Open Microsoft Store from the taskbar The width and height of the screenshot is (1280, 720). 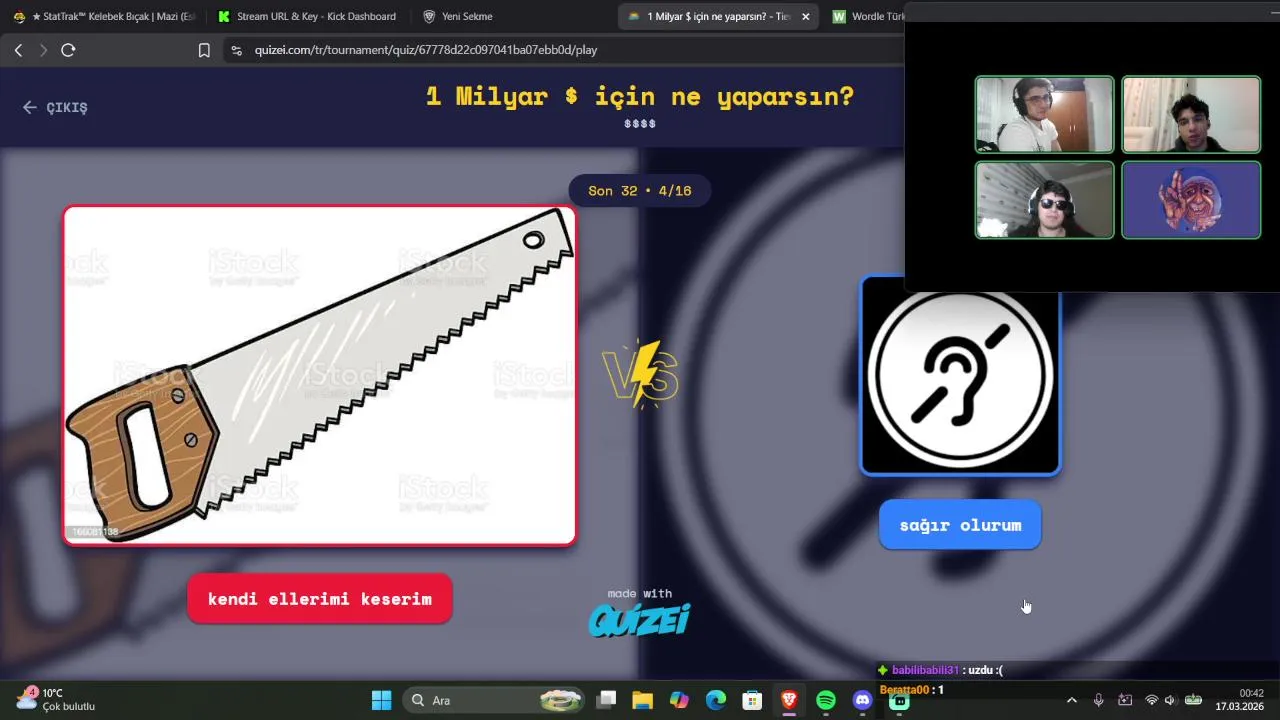[x=752, y=700]
